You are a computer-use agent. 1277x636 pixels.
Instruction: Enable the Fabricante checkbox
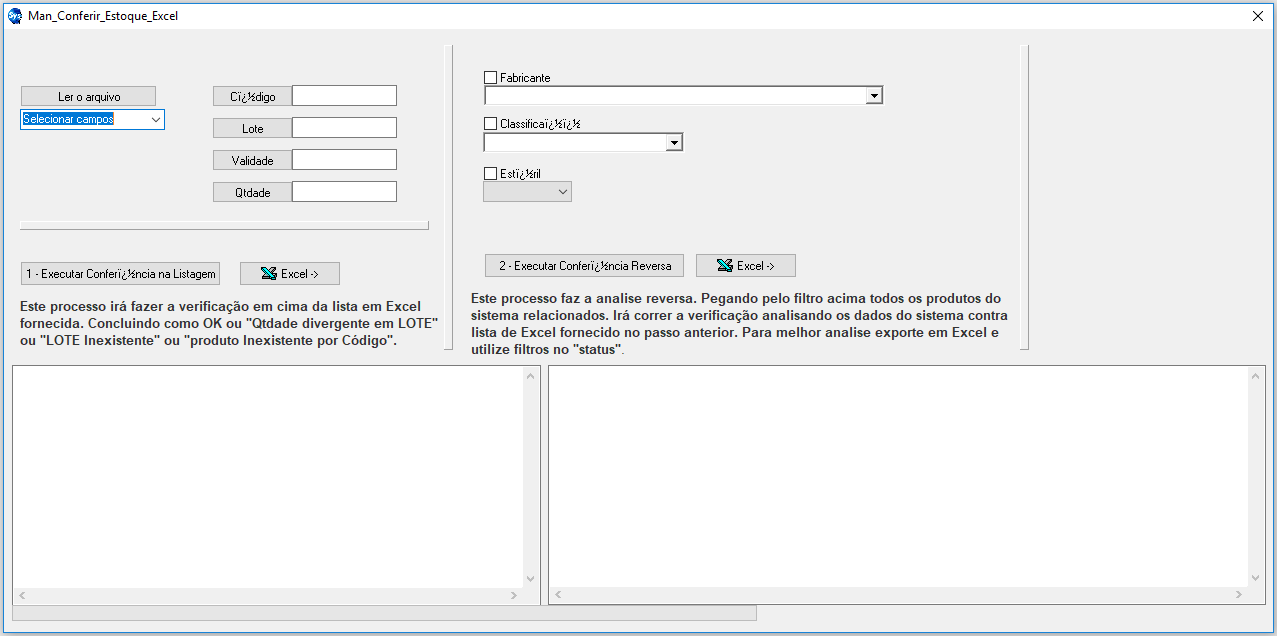click(490, 78)
